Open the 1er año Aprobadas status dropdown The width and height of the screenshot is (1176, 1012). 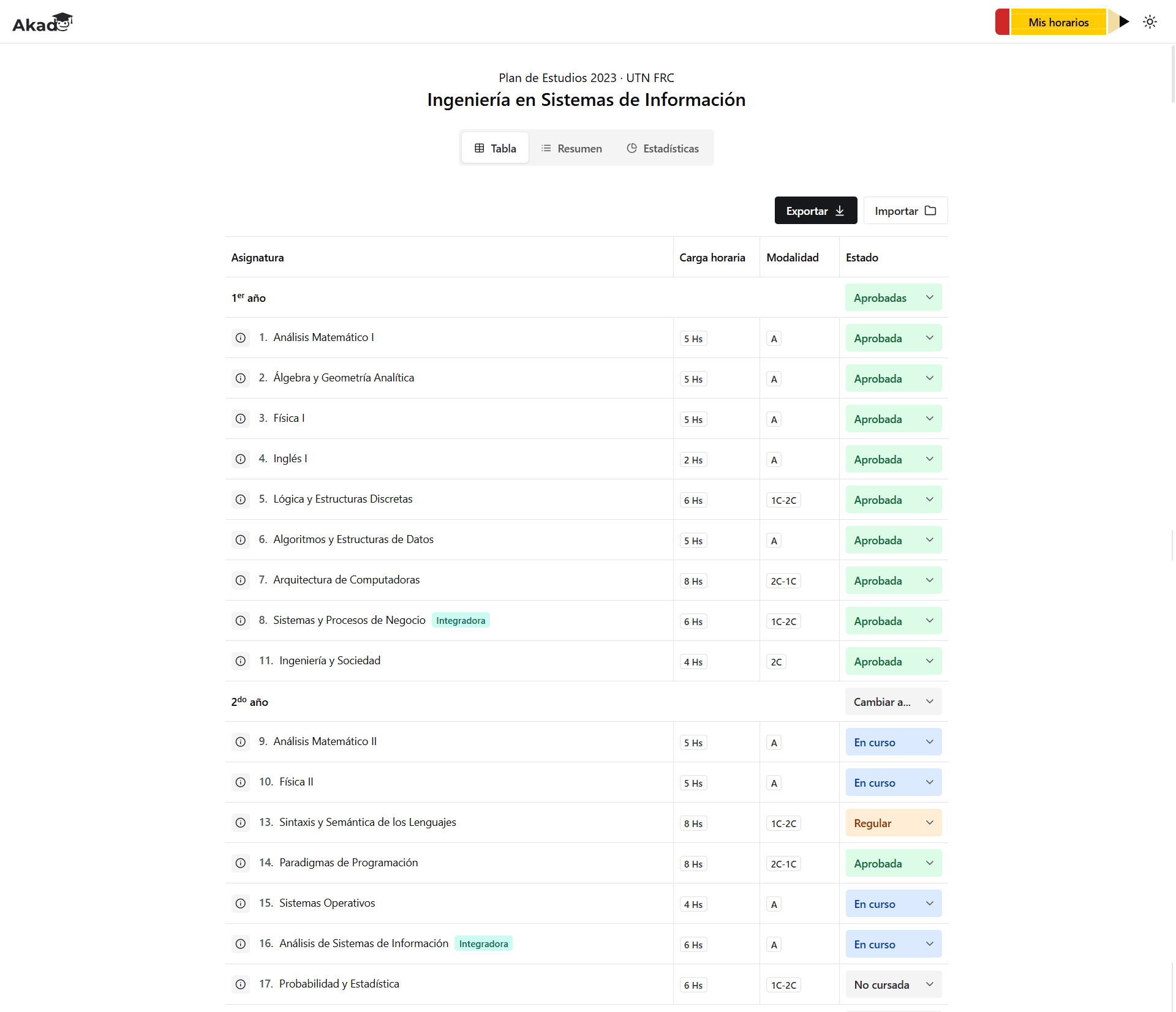(x=894, y=298)
